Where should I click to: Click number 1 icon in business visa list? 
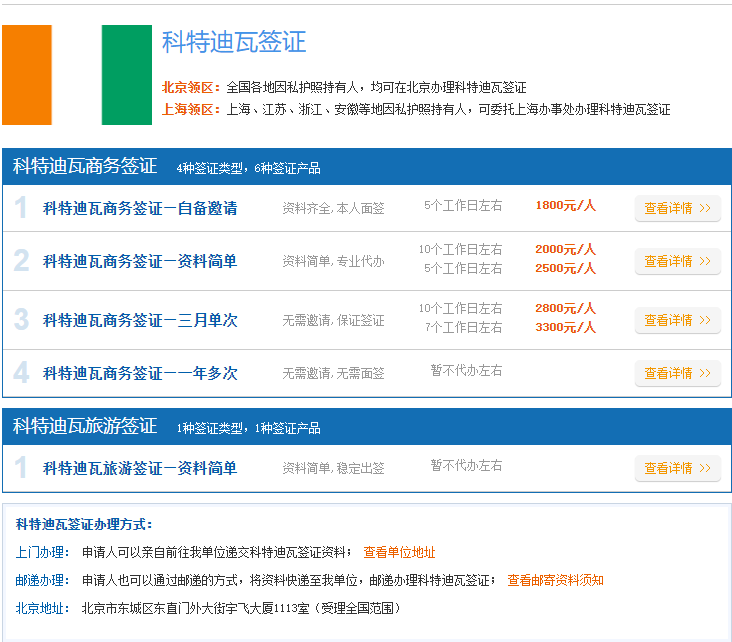pyautogui.click(x=21, y=208)
